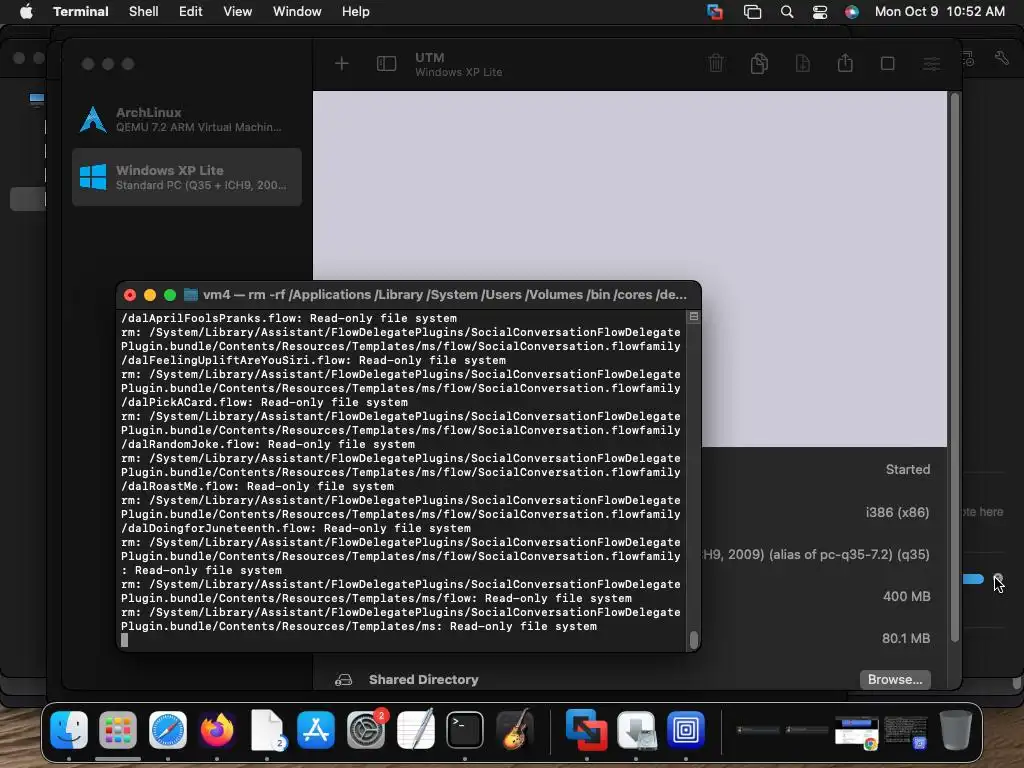Open the View menu
The width and height of the screenshot is (1024, 768).
[237, 12]
